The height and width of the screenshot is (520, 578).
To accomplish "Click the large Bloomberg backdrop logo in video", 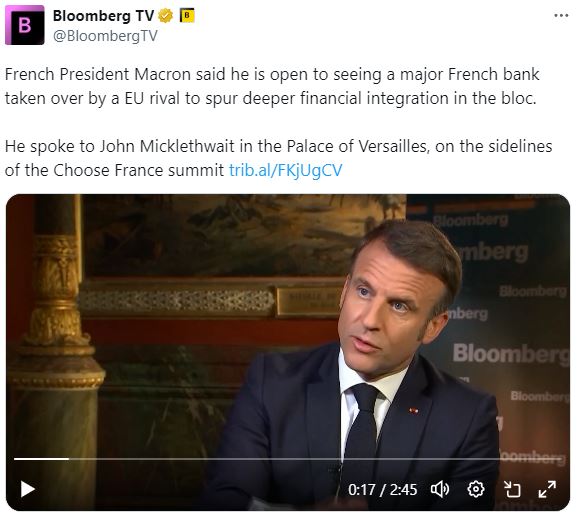I will (511, 354).
